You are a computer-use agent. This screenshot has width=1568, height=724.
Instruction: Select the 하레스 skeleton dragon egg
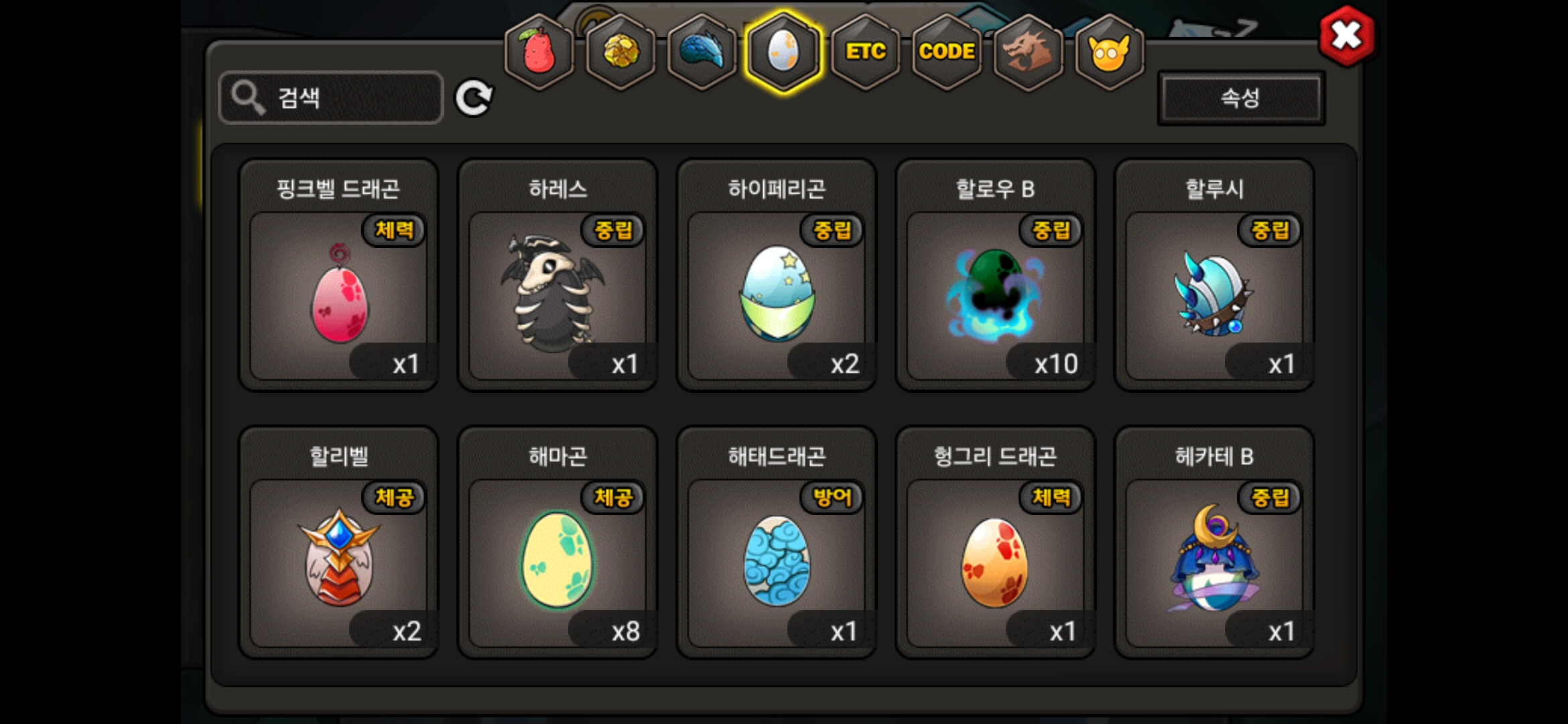click(558, 275)
